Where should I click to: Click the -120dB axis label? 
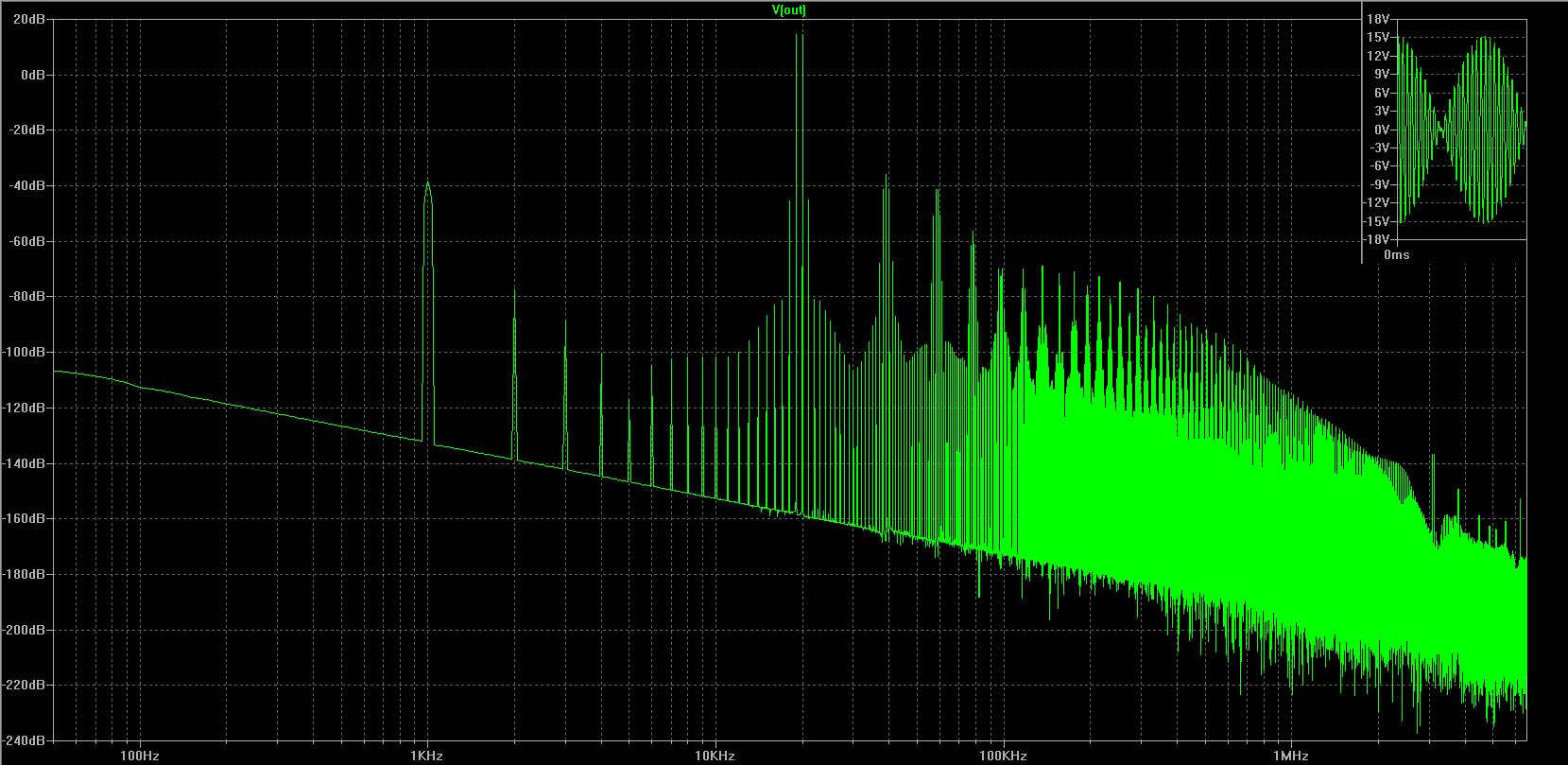pyautogui.click(x=25, y=409)
